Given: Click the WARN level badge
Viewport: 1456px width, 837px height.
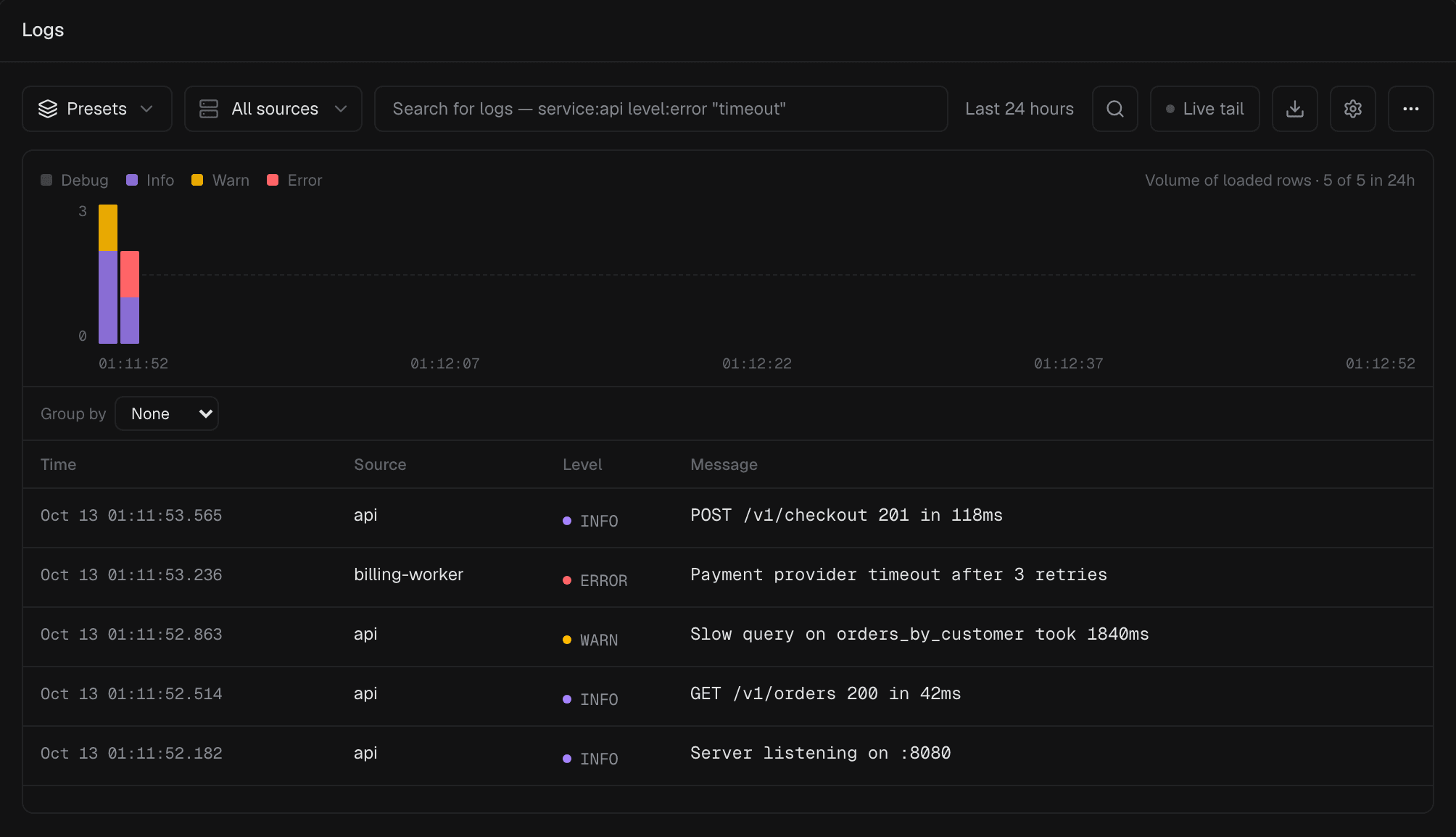Looking at the screenshot, I should tap(590, 640).
